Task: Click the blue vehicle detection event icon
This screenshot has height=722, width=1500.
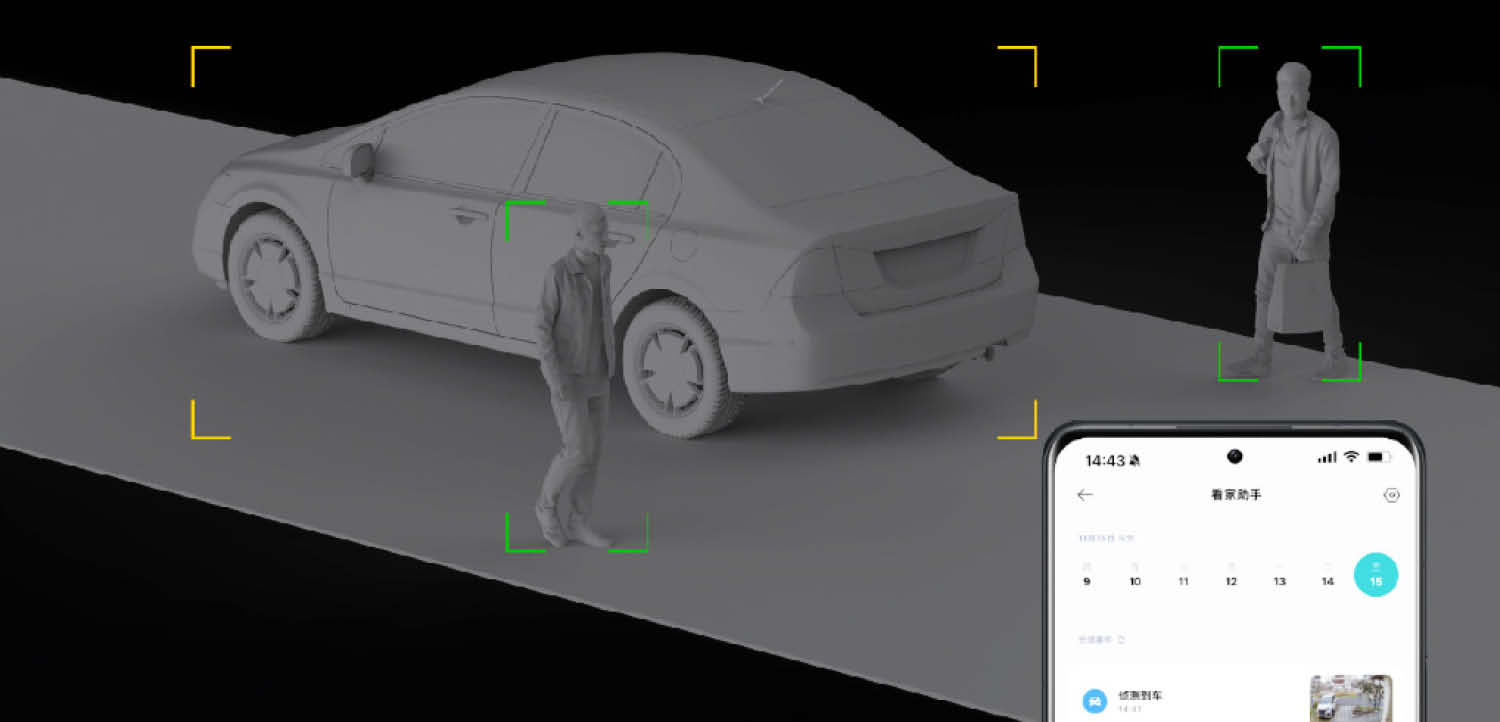Action: pyautogui.click(x=1095, y=701)
